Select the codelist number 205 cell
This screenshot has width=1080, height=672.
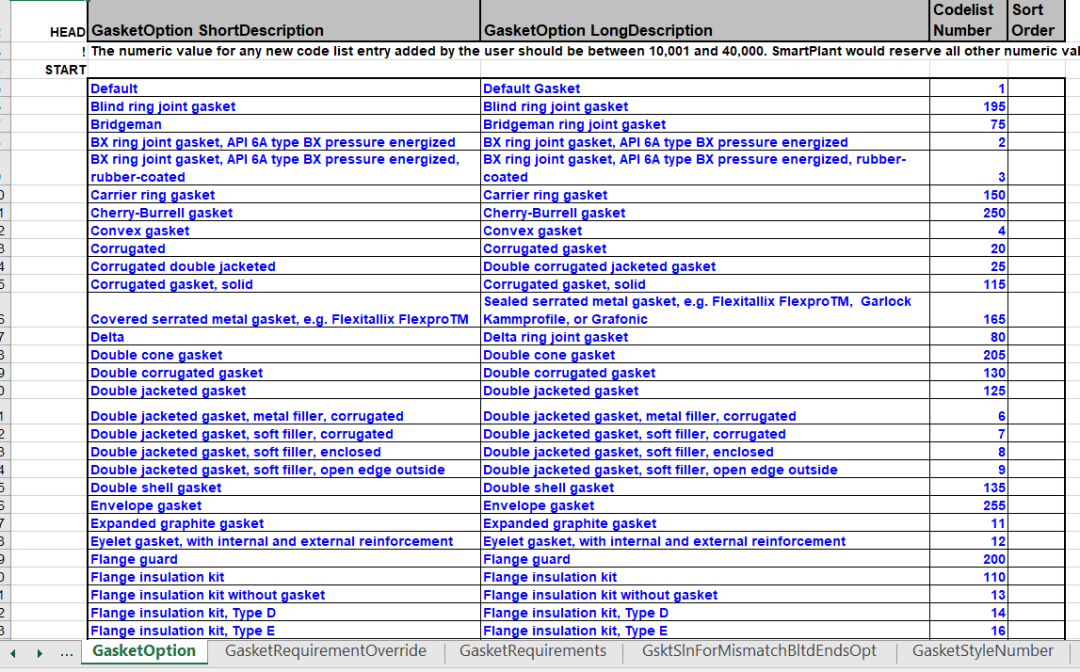click(968, 355)
